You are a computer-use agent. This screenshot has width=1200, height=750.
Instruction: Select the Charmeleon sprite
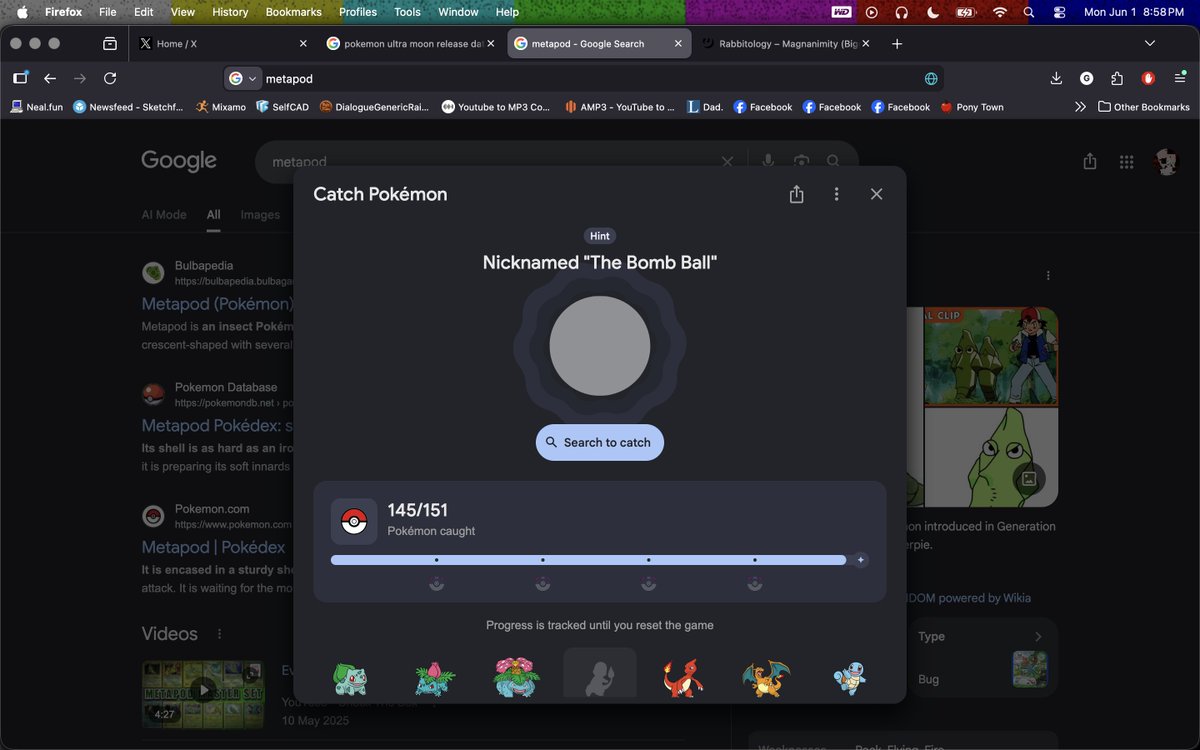683,678
